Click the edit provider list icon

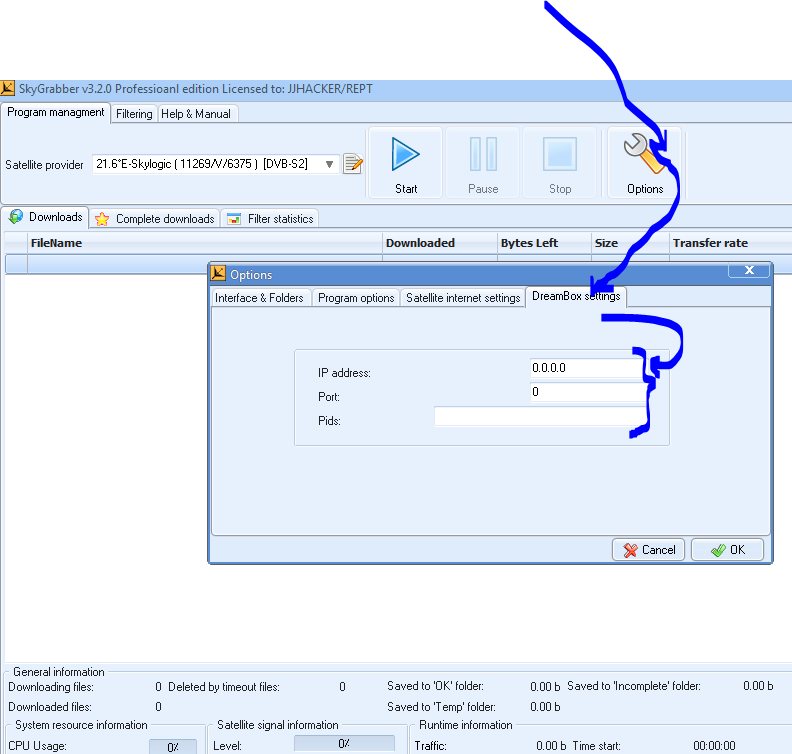tap(353, 164)
